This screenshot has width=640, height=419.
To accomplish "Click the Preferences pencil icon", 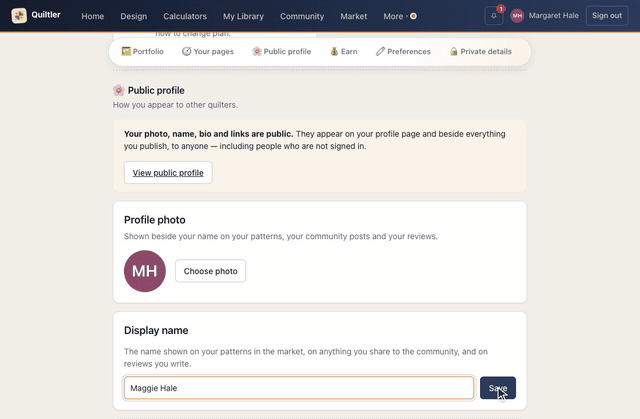I will [x=380, y=51].
